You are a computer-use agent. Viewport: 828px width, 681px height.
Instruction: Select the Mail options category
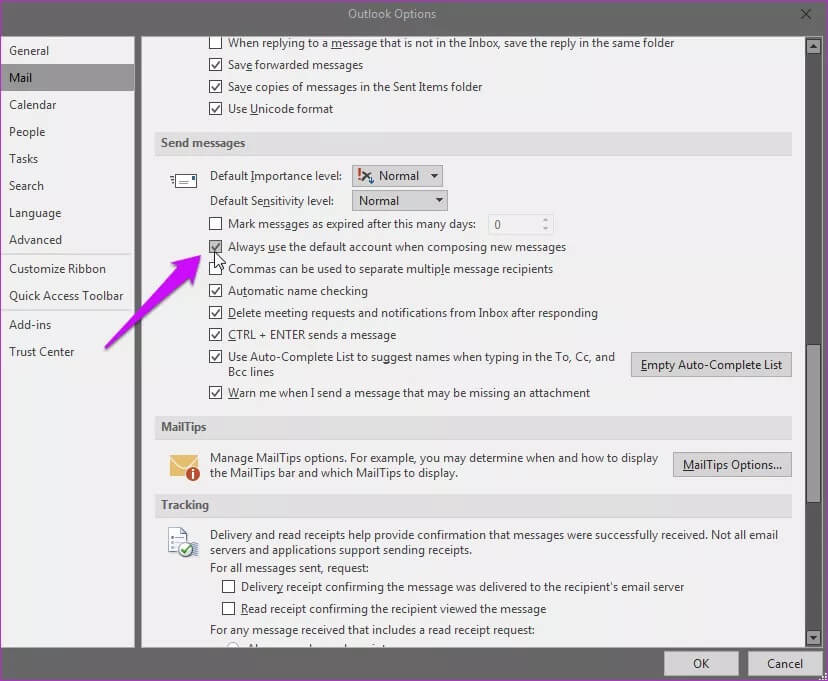click(68, 78)
